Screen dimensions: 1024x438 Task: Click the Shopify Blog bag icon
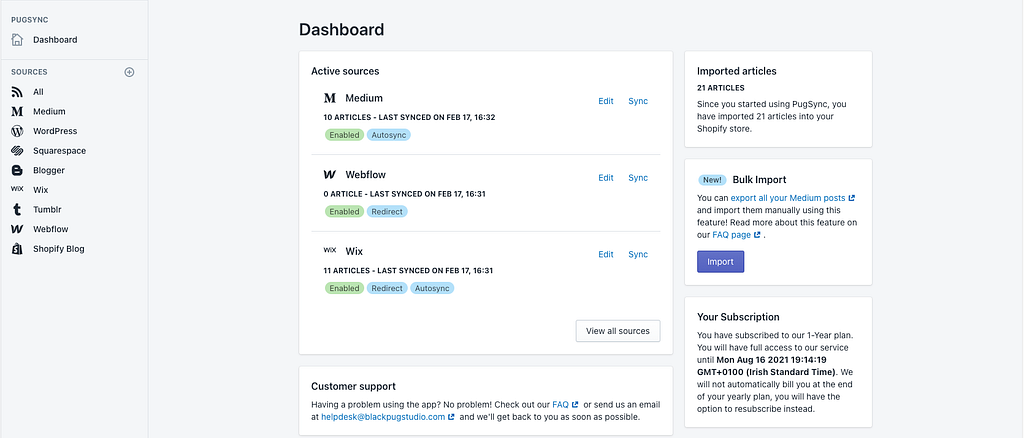click(x=17, y=249)
